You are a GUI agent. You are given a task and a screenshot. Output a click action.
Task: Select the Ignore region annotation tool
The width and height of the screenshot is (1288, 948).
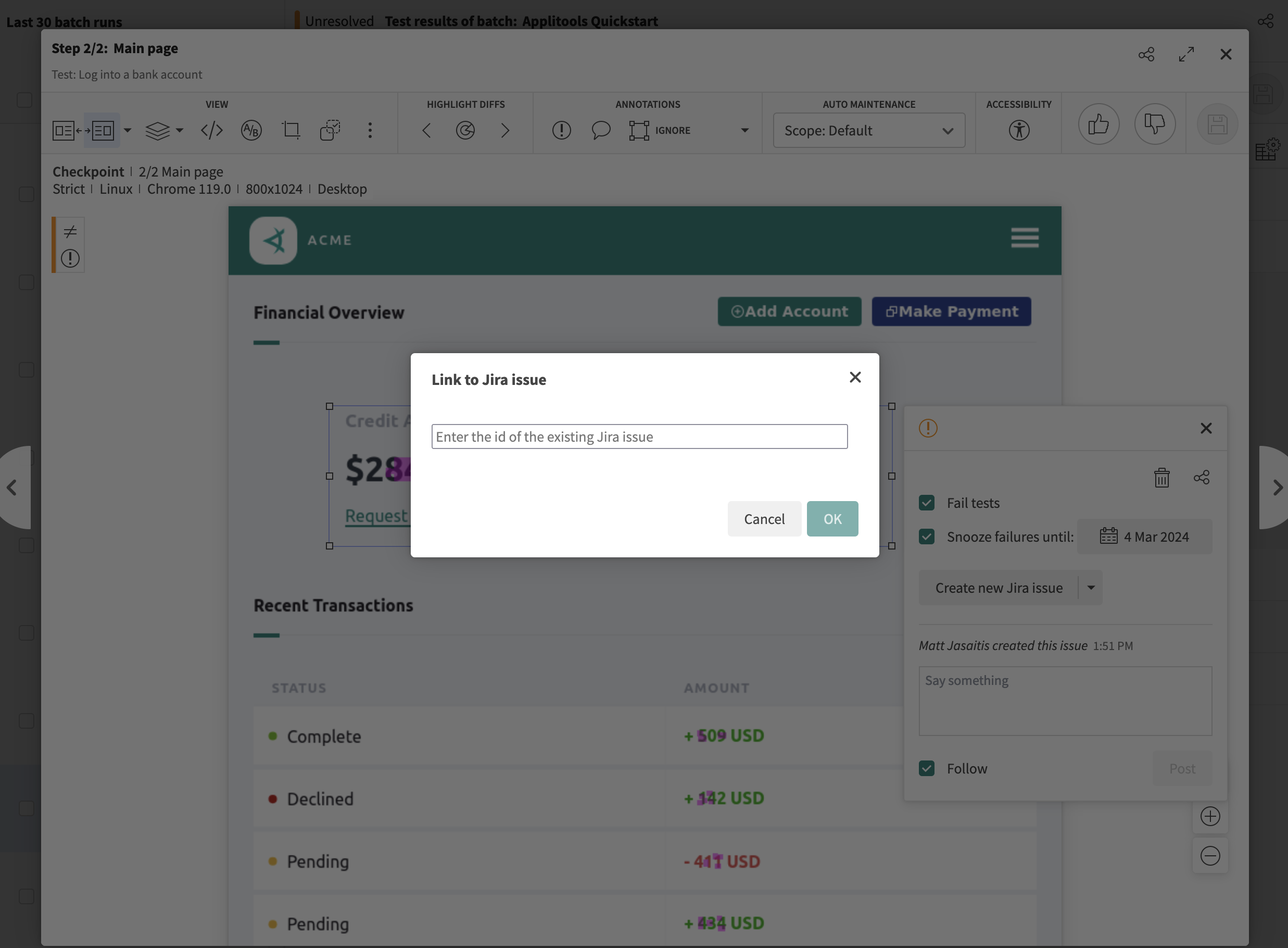pos(639,130)
